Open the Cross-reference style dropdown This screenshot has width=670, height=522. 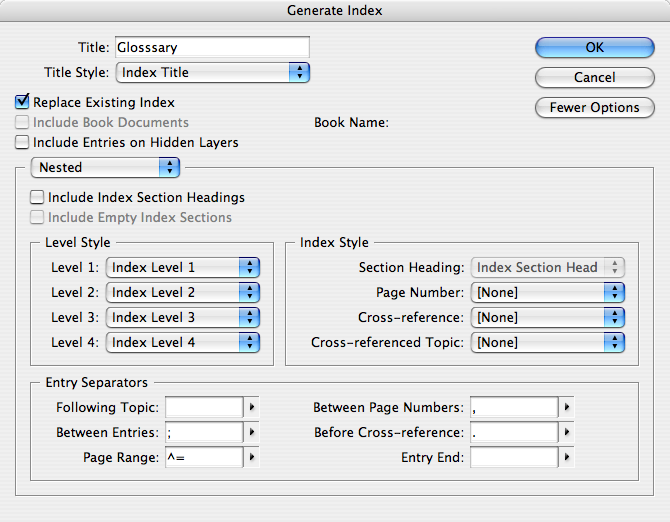[x=547, y=317]
